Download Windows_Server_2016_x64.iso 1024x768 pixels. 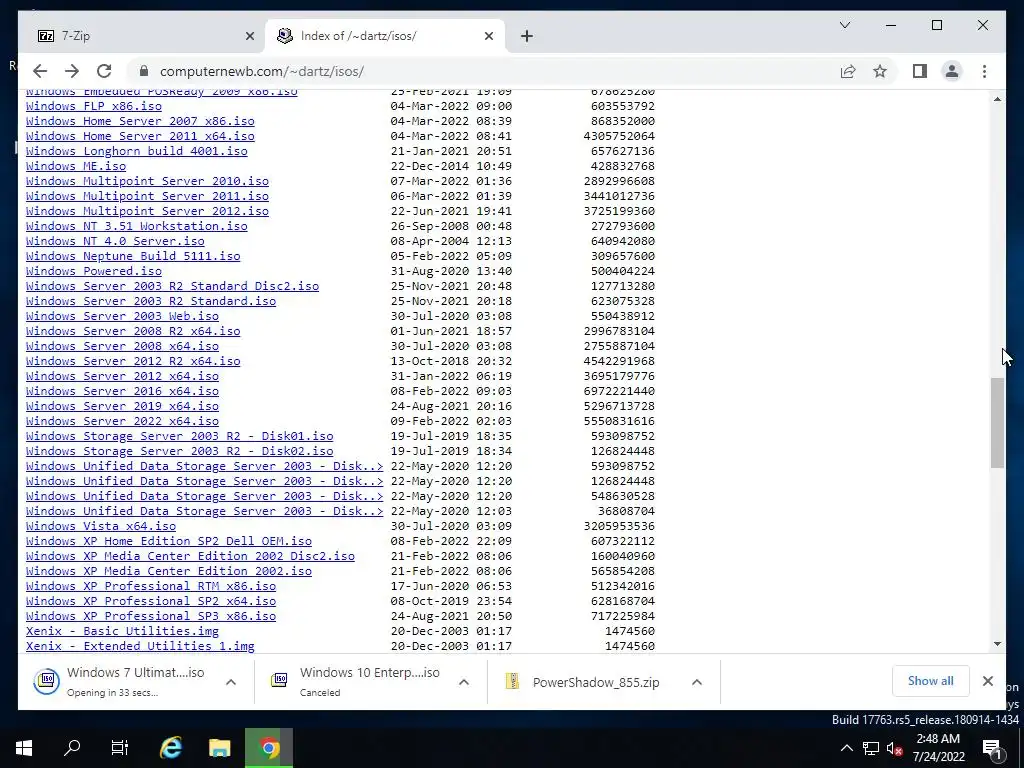click(x=122, y=391)
